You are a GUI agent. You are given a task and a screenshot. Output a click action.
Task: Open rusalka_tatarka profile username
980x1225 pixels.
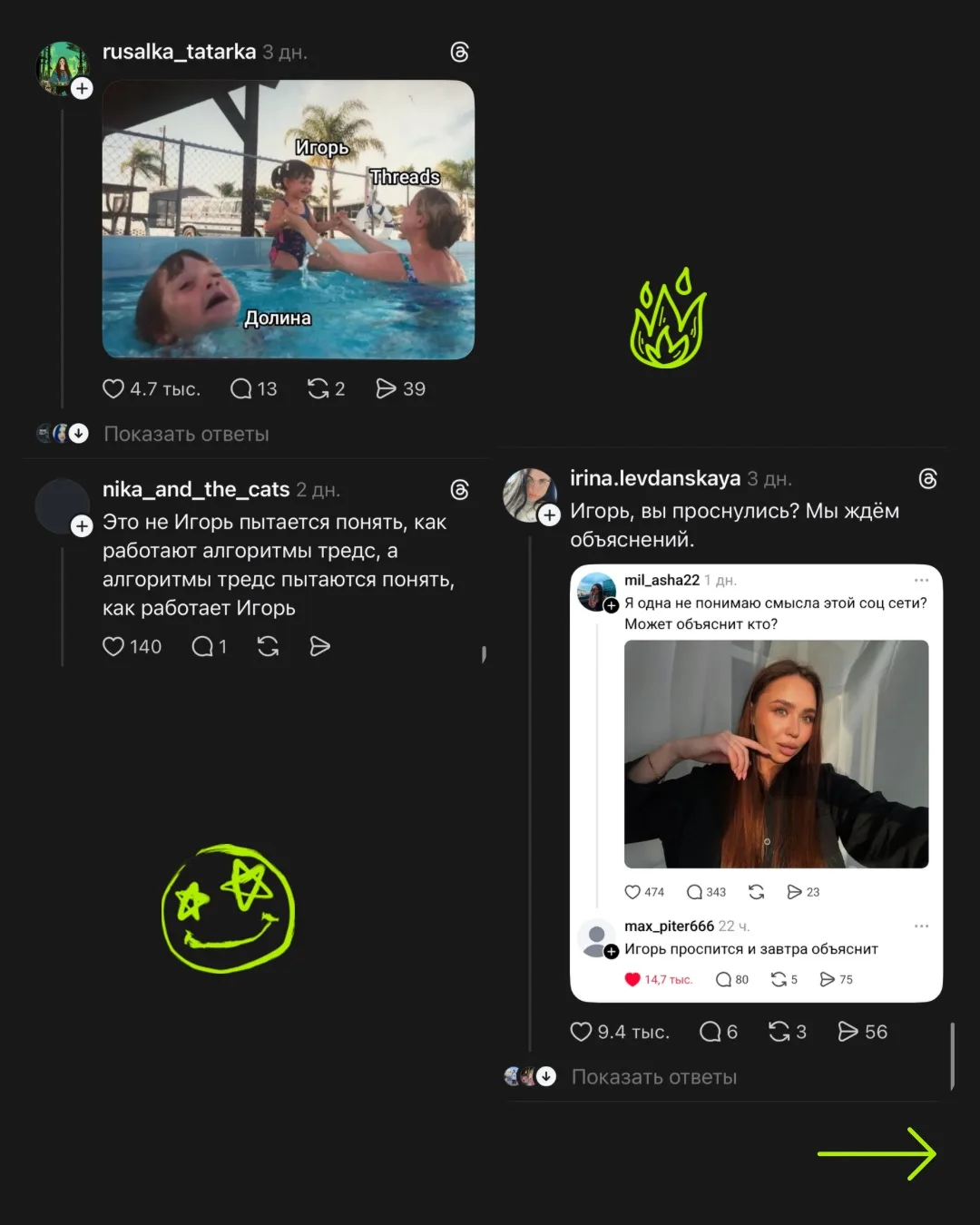coord(179,52)
